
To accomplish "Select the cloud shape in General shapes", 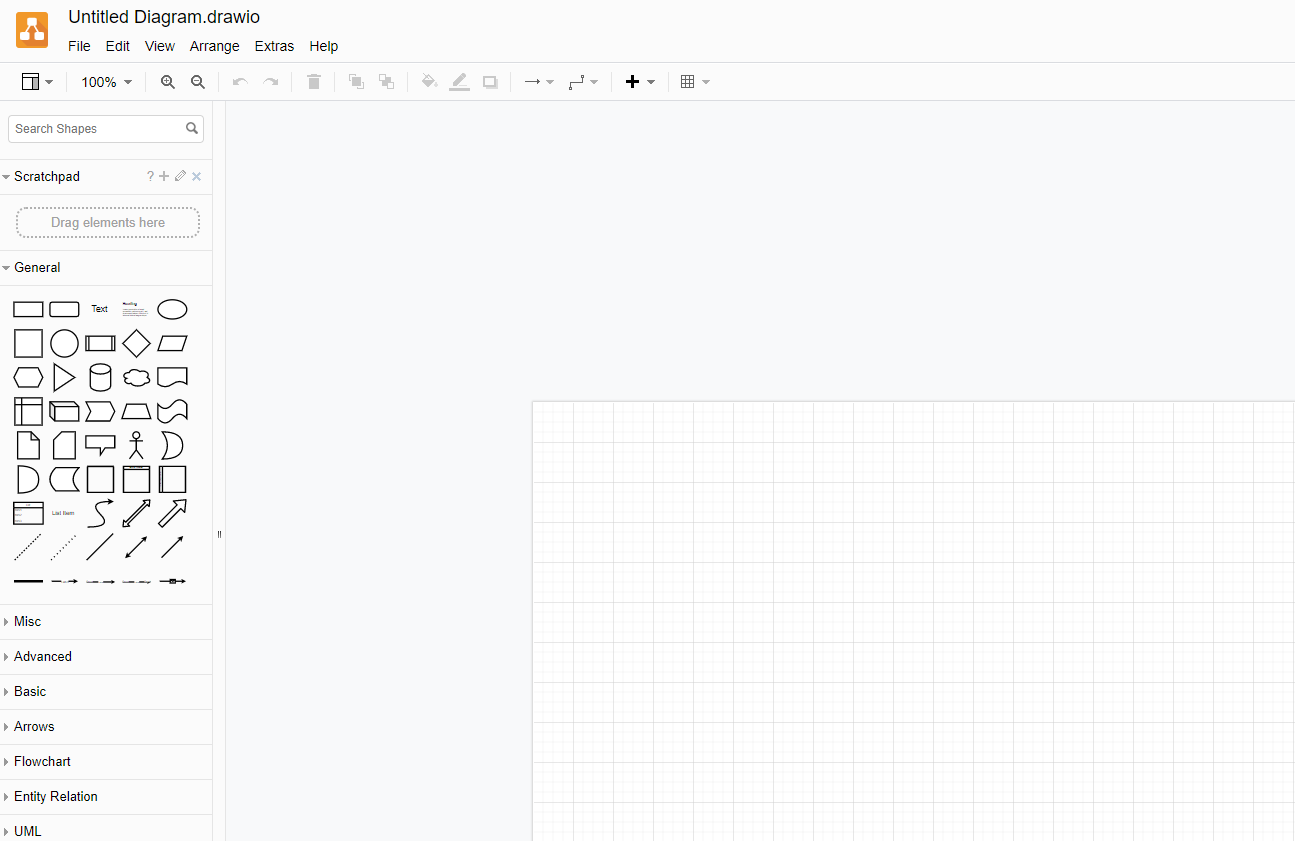I will [x=136, y=377].
